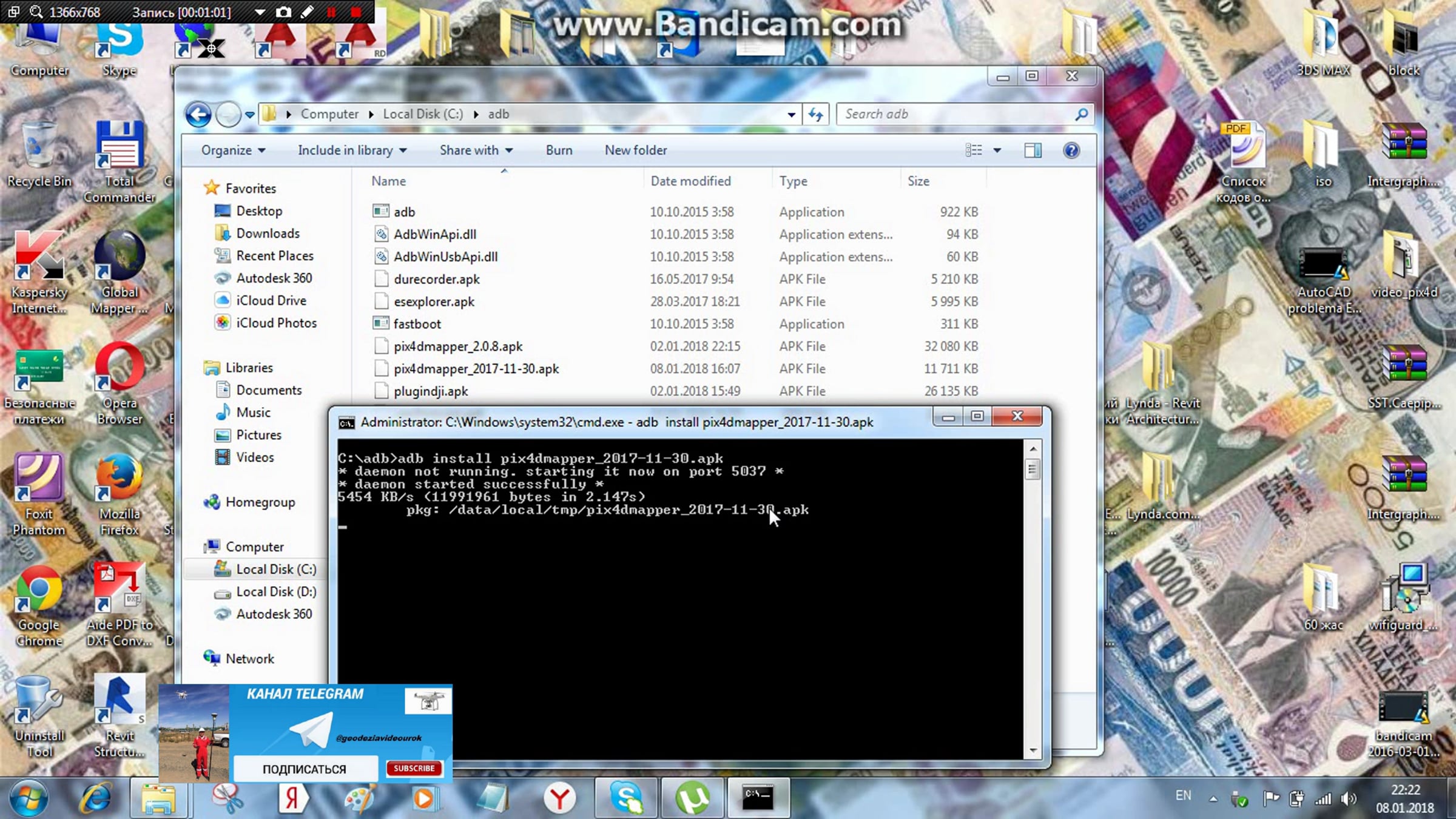
Task: Open the wifiguard desktop shortcut
Action: coord(1404,598)
